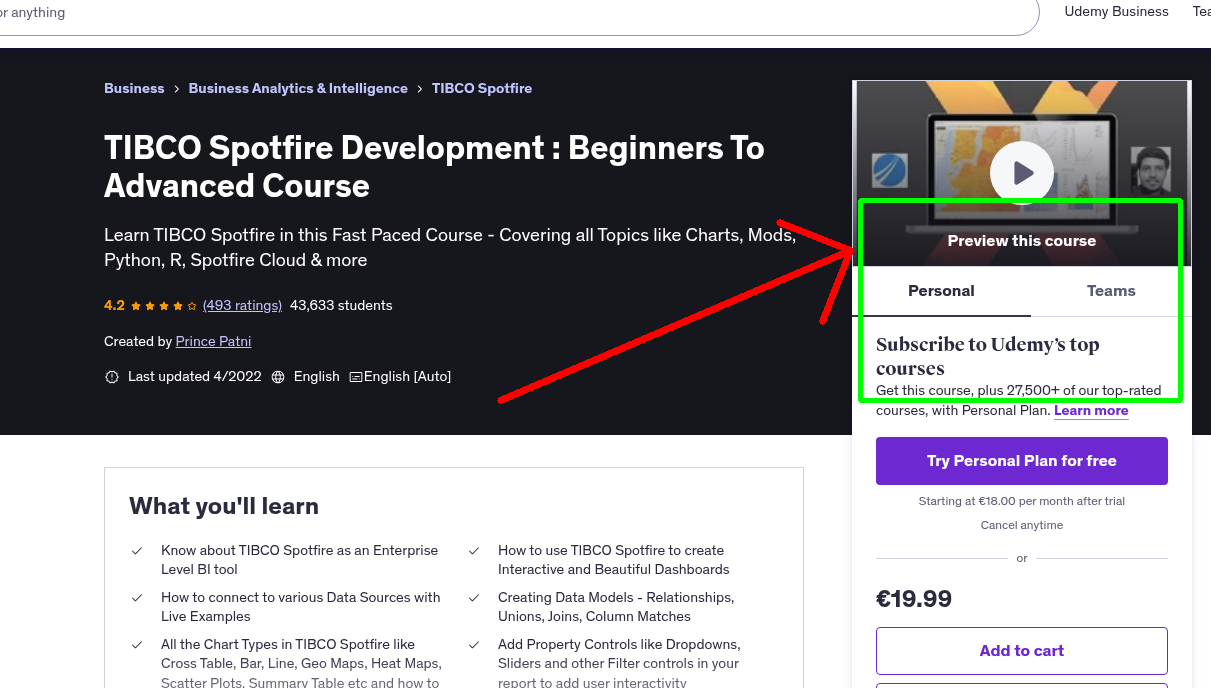Click the globe icon next to English
The image size is (1211, 688).
pos(277,376)
